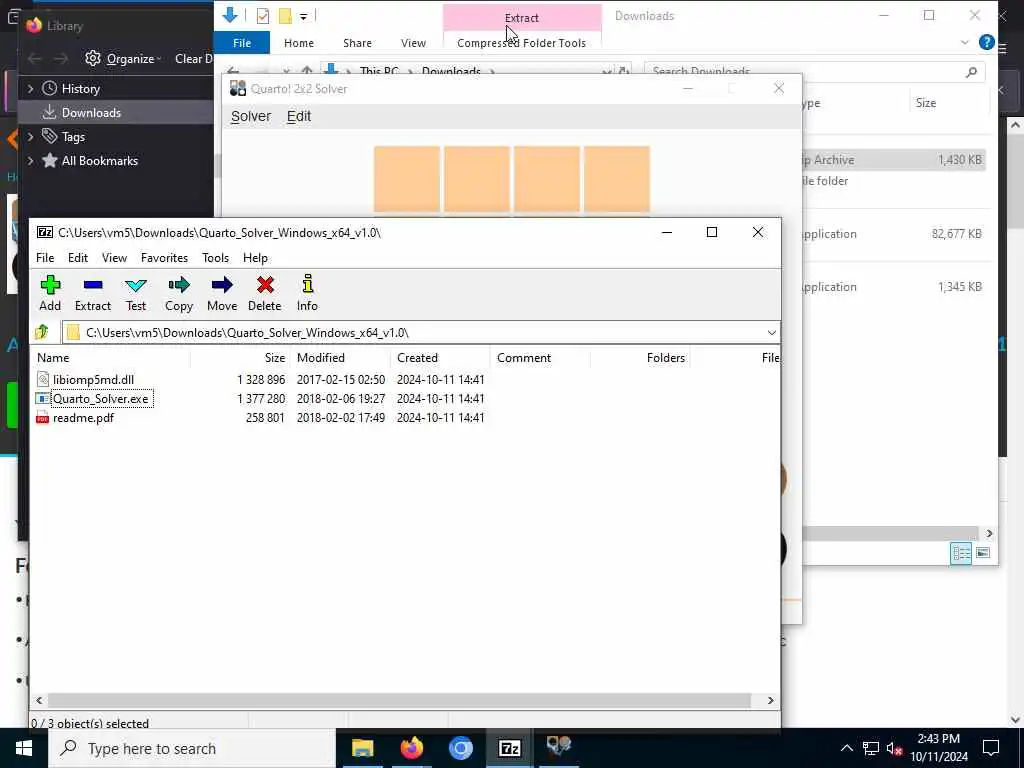Switch to 7-Zip in the taskbar
The height and width of the screenshot is (768, 1024).
[509, 748]
